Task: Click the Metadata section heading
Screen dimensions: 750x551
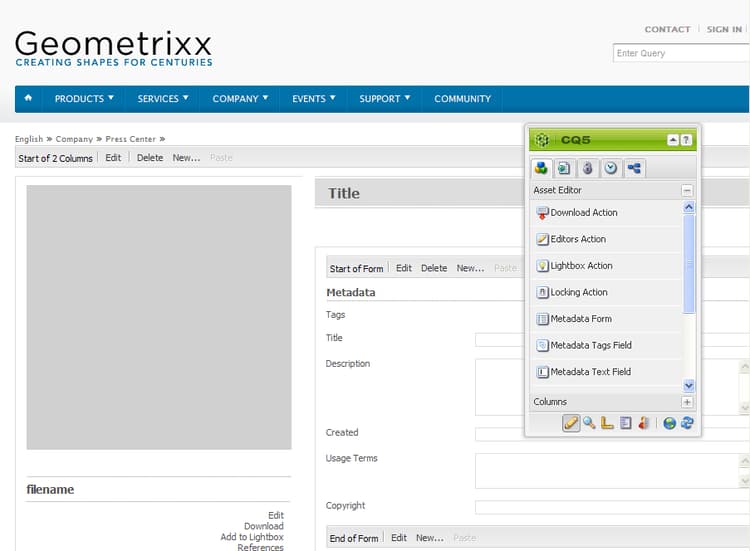Action: coord(351,292)
